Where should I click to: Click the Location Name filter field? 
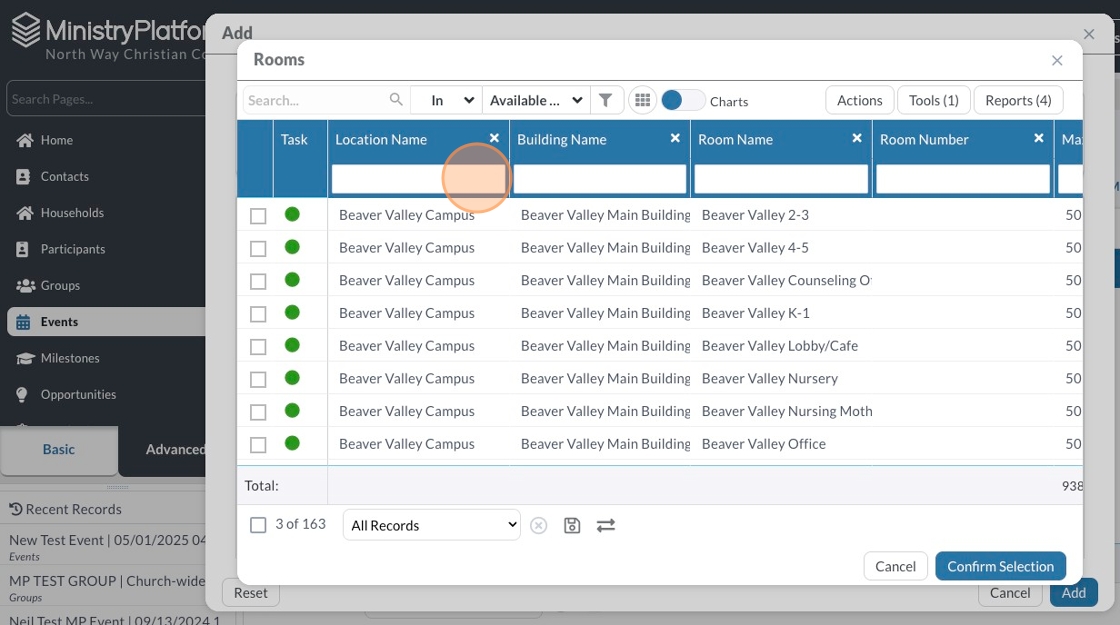point(419,179)
